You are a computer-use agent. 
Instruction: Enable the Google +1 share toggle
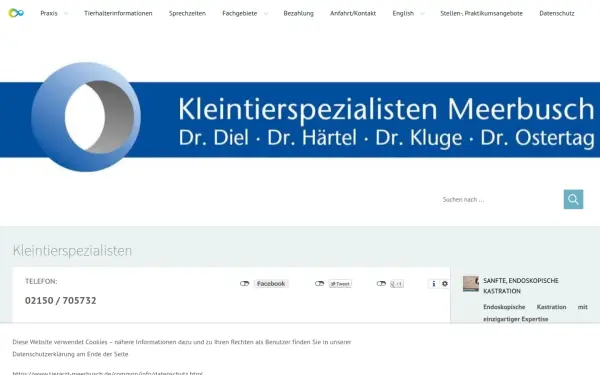coord(381,284)
